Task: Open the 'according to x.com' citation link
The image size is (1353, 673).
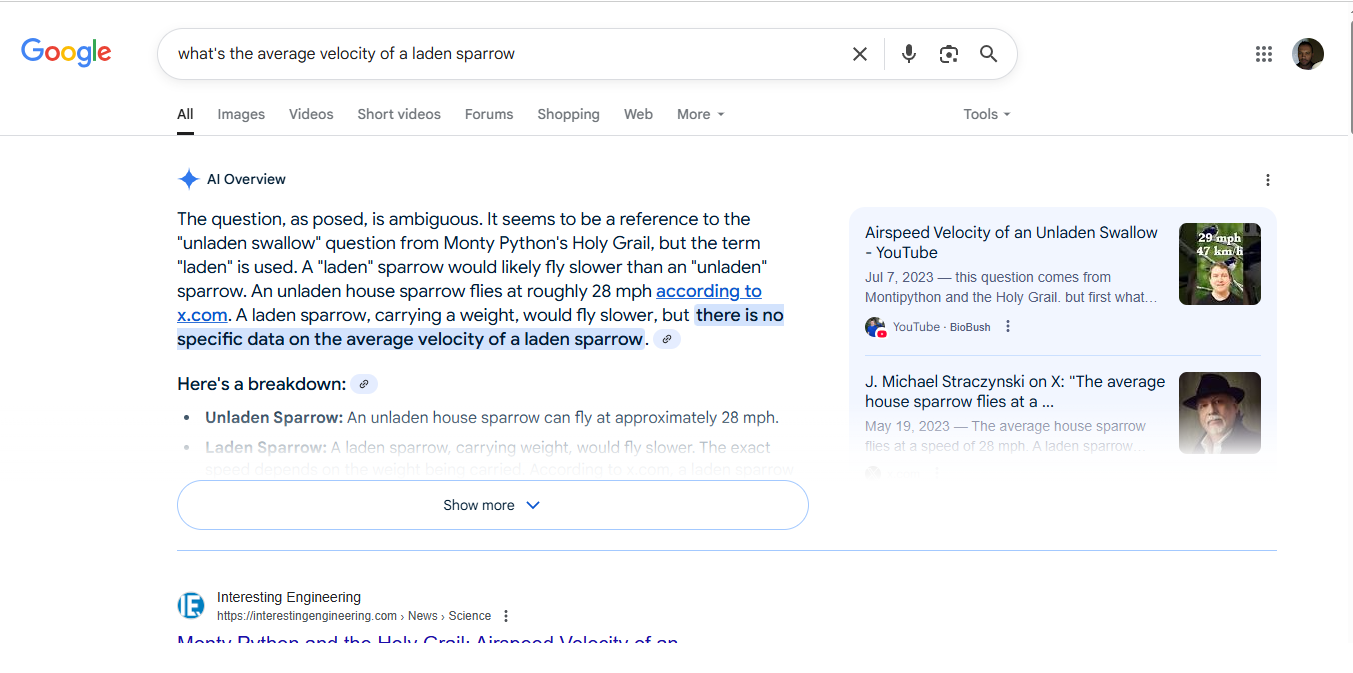Action: coord(708,290)
